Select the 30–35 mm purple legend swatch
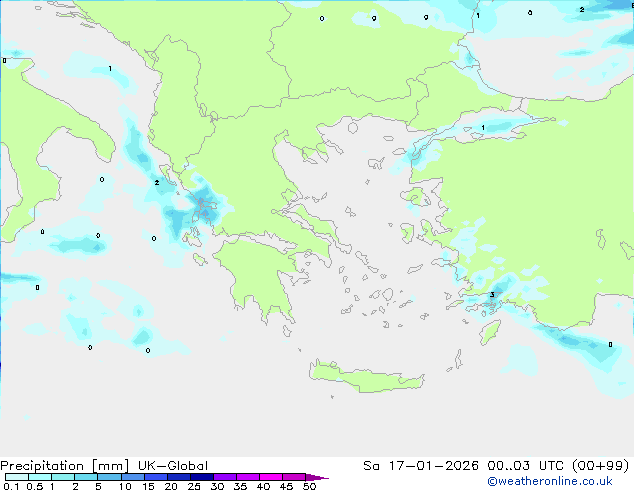This screenshot has width=634, height=490. [x=225, y=477]
